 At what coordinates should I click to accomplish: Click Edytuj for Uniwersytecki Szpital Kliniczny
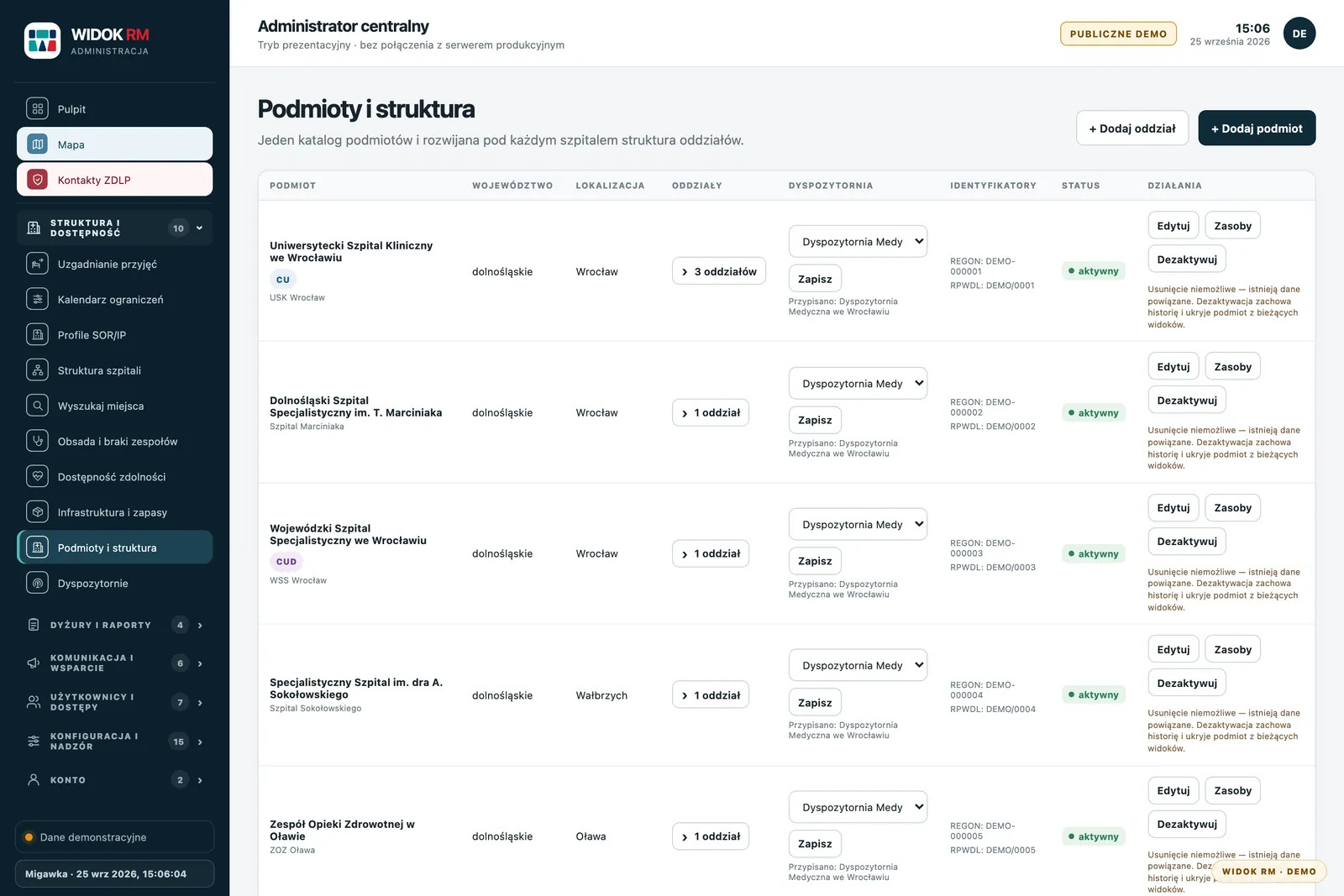[x=1173, y=226]
